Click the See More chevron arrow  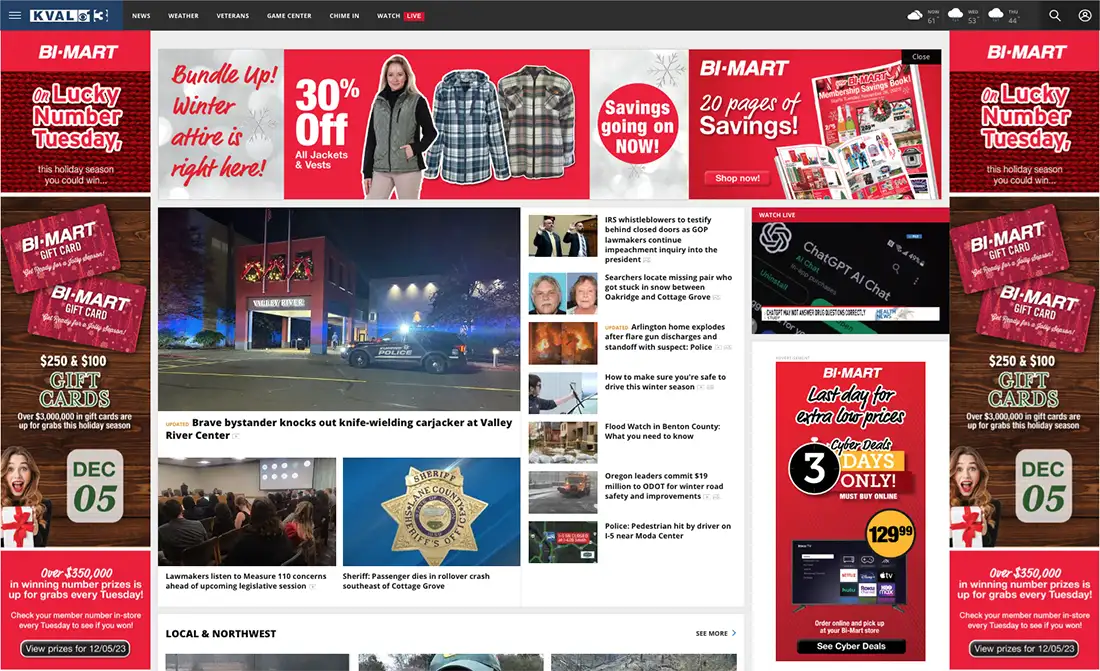(x=734, y=633)
